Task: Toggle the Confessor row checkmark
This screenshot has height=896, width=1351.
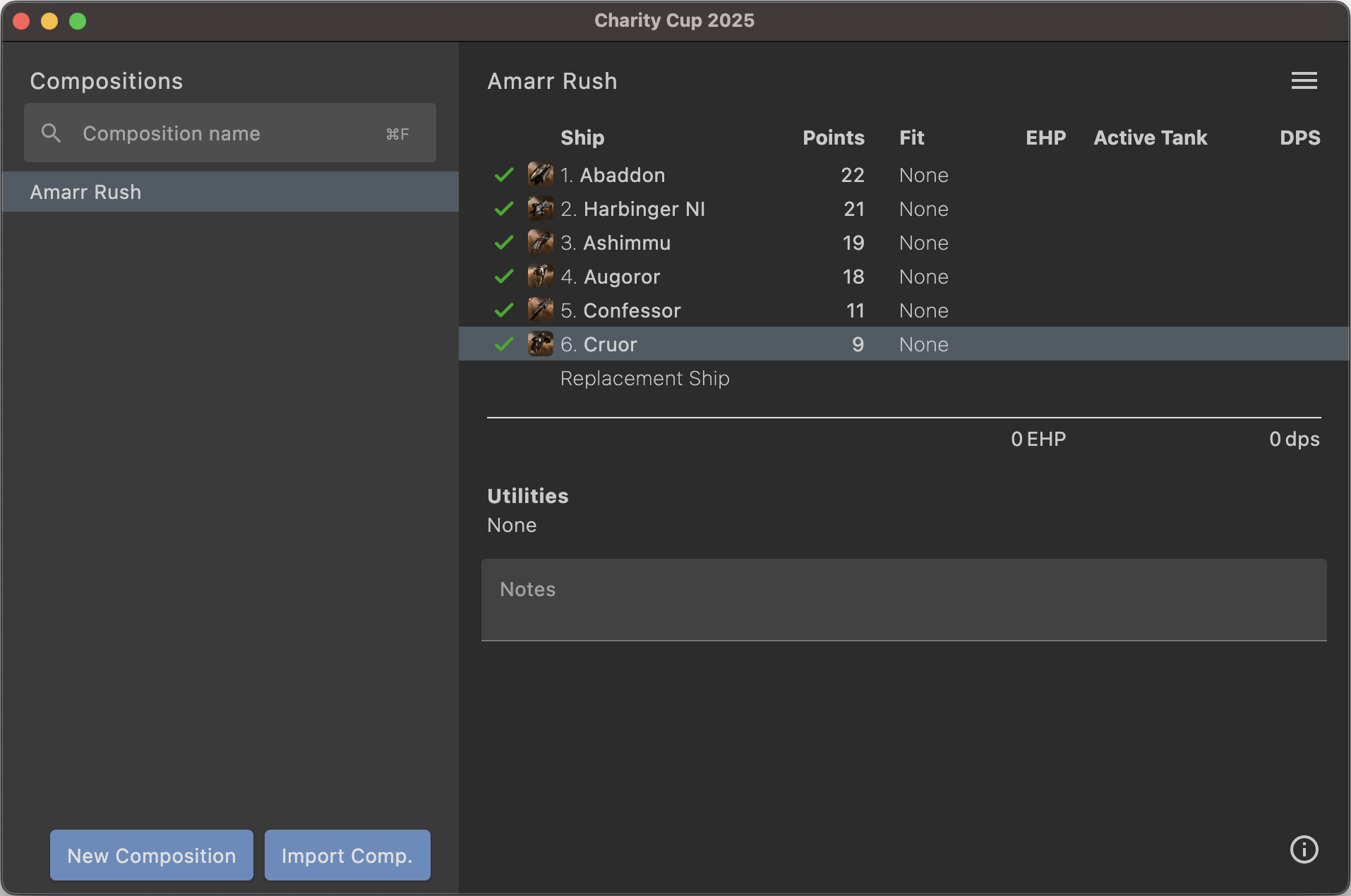Action: point(503,310)
